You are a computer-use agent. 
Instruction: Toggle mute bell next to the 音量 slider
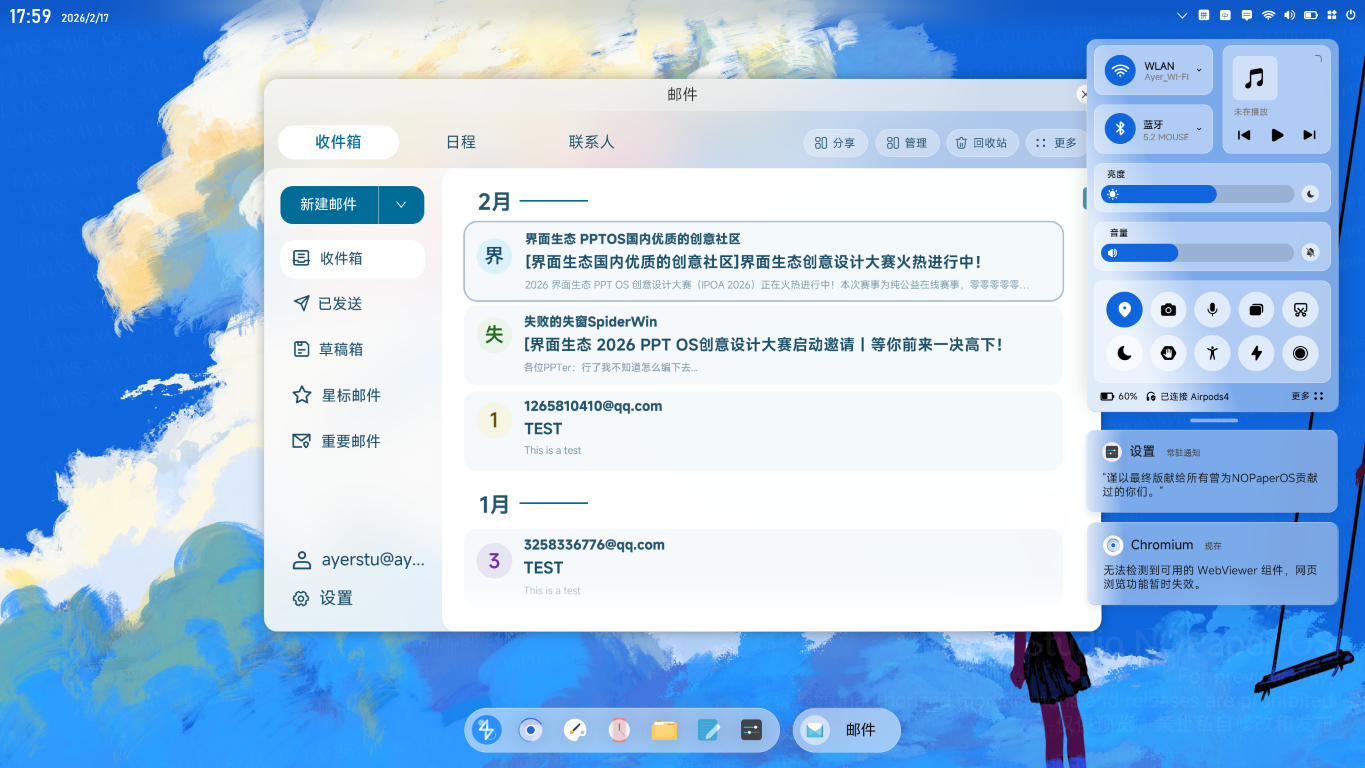point(1310,253)
